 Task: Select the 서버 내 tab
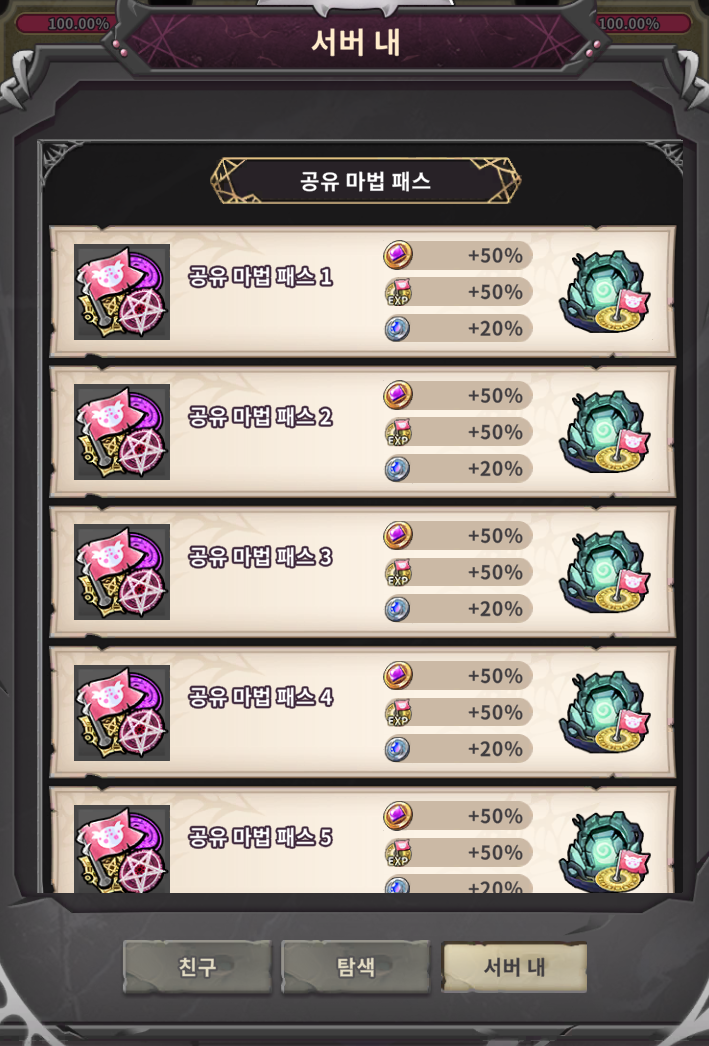[x=514, y=967]
